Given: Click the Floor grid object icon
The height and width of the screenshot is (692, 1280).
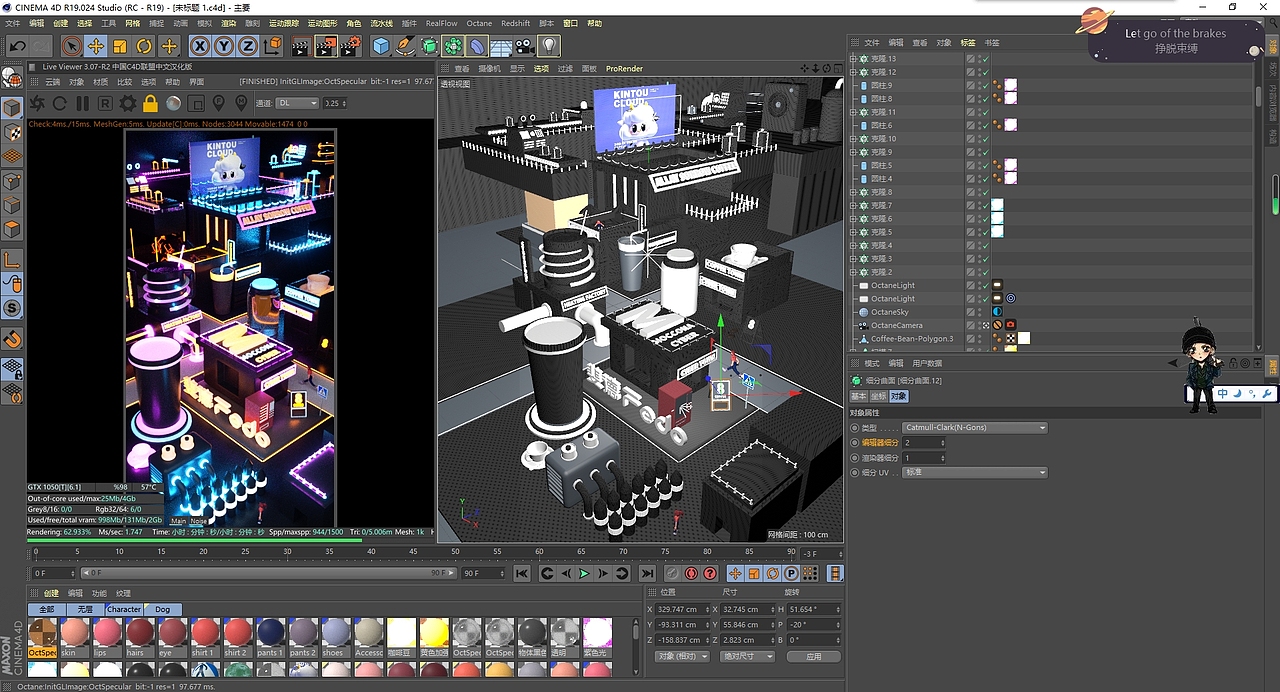Looking at the screenshot, I should [x=501, y=46].
